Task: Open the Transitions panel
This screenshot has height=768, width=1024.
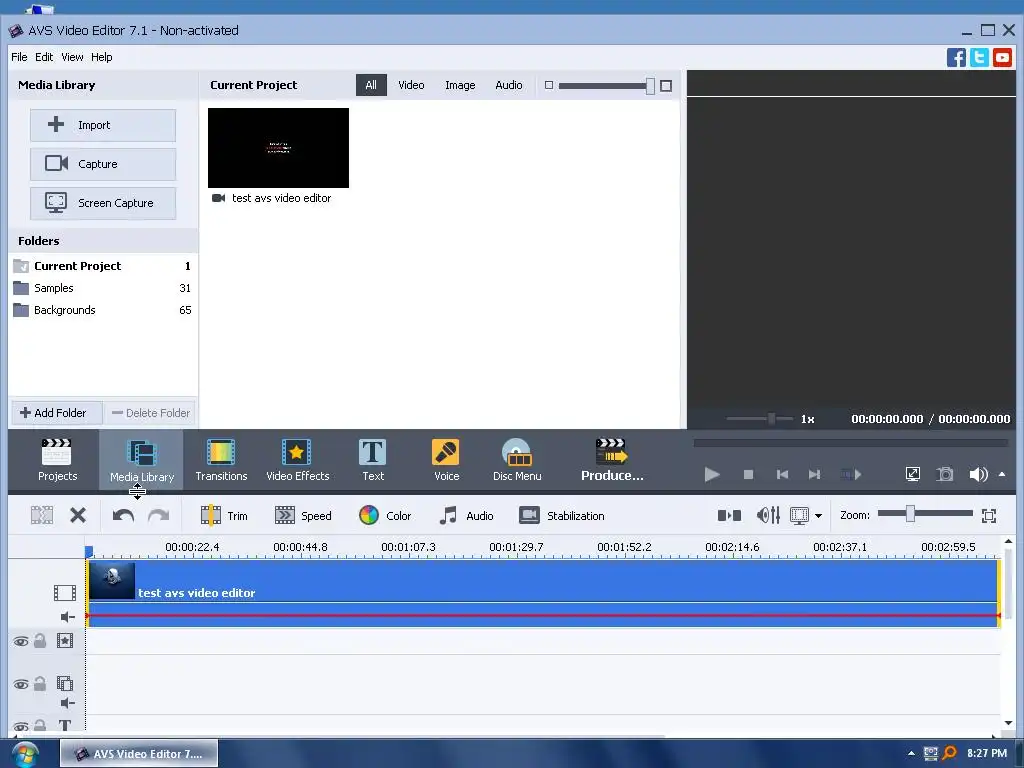Action: tap(221, 460)
